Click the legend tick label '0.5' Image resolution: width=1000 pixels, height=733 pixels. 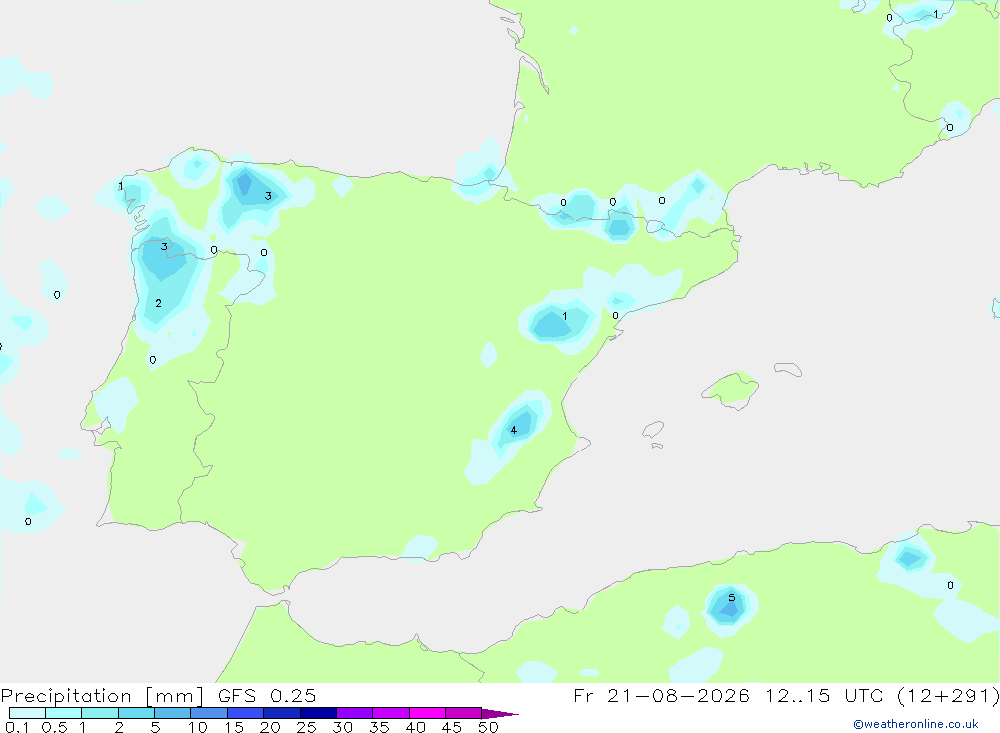tap(54, 727)
